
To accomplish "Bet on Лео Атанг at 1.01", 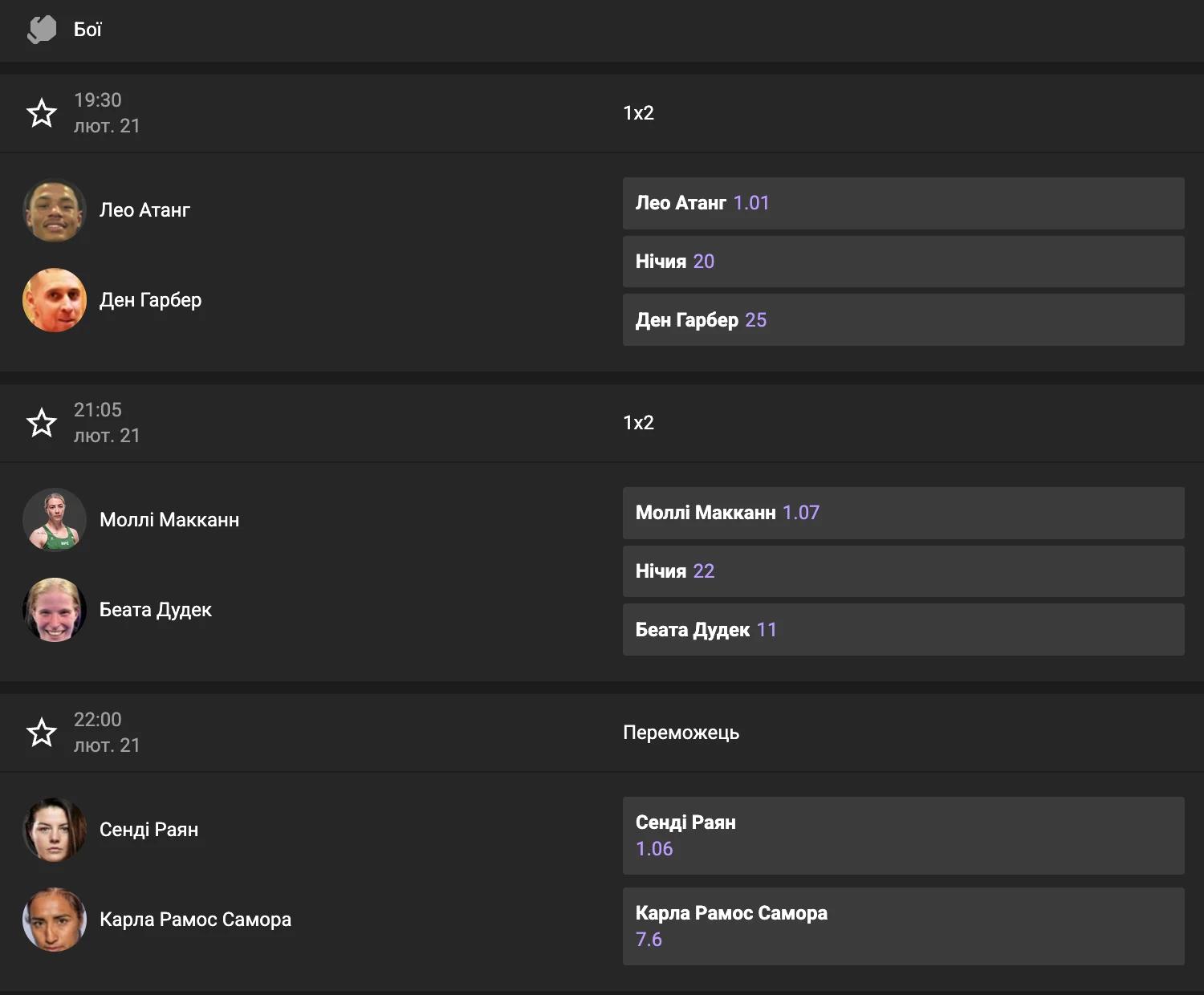I will click(x=903, y=203).
